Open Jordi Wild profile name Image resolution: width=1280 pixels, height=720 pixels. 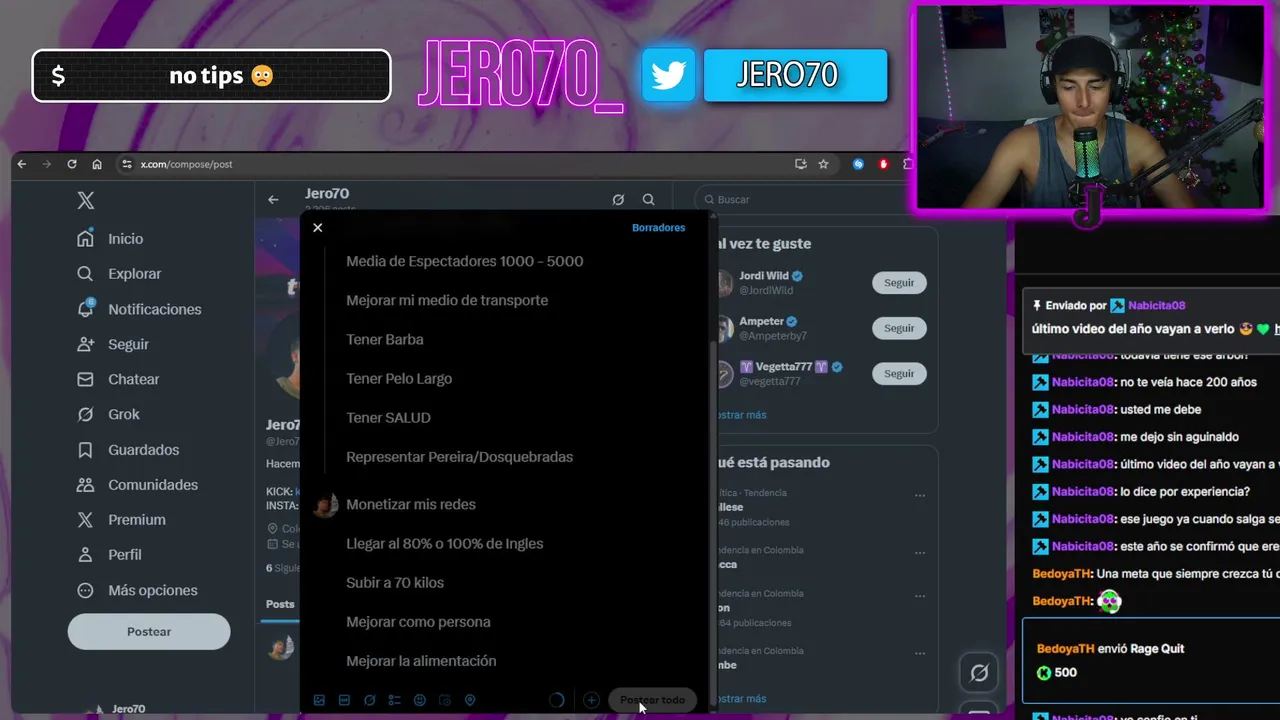764,276
